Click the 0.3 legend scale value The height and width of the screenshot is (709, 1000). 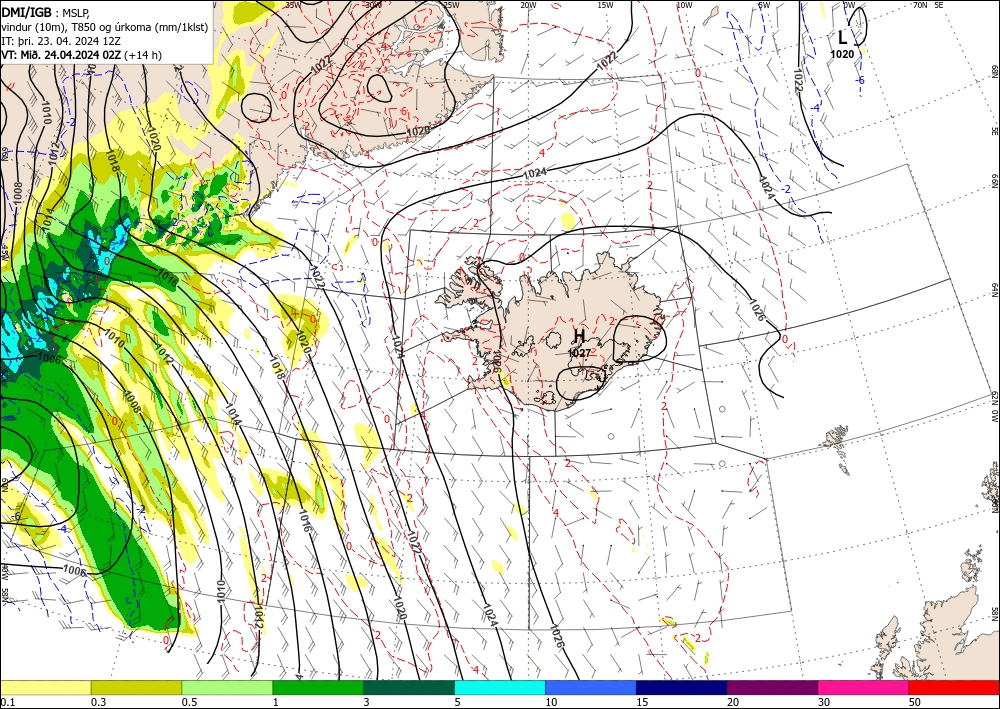98,702
